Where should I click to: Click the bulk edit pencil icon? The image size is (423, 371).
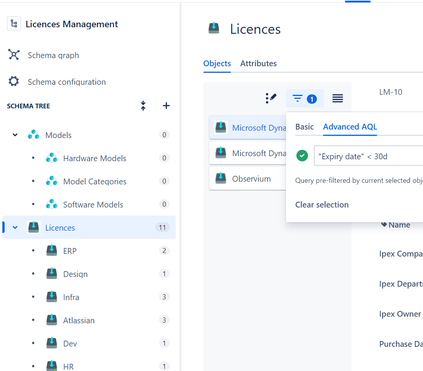(271, 98)
